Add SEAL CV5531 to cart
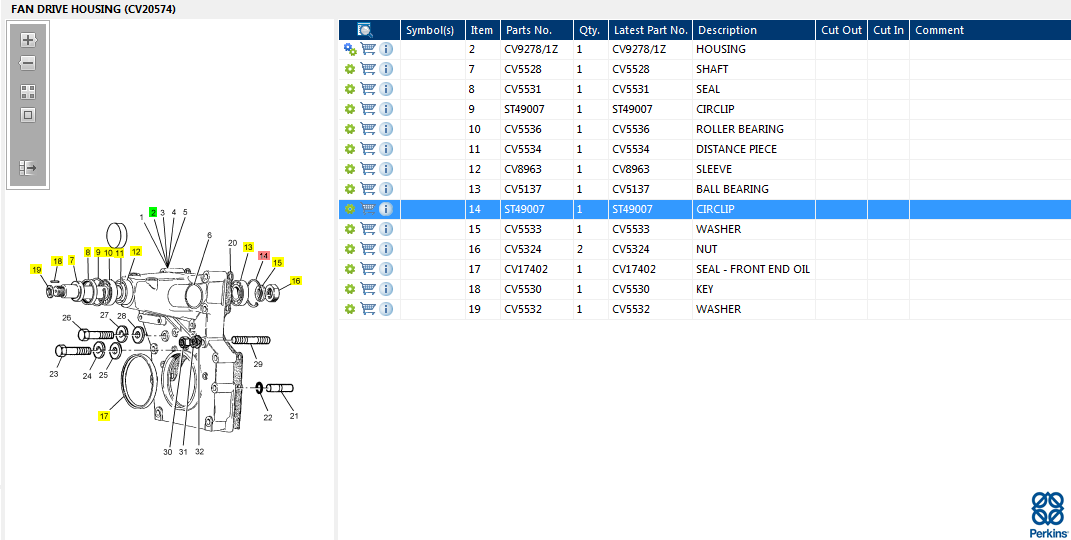The height and width of the screenshot is (540, 1071). (x=368, y=89)
